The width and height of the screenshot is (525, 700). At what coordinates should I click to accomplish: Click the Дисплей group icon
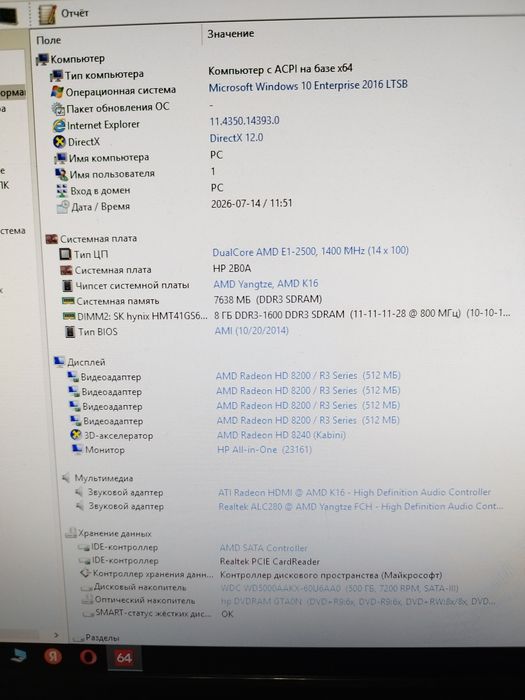point(59,361)
